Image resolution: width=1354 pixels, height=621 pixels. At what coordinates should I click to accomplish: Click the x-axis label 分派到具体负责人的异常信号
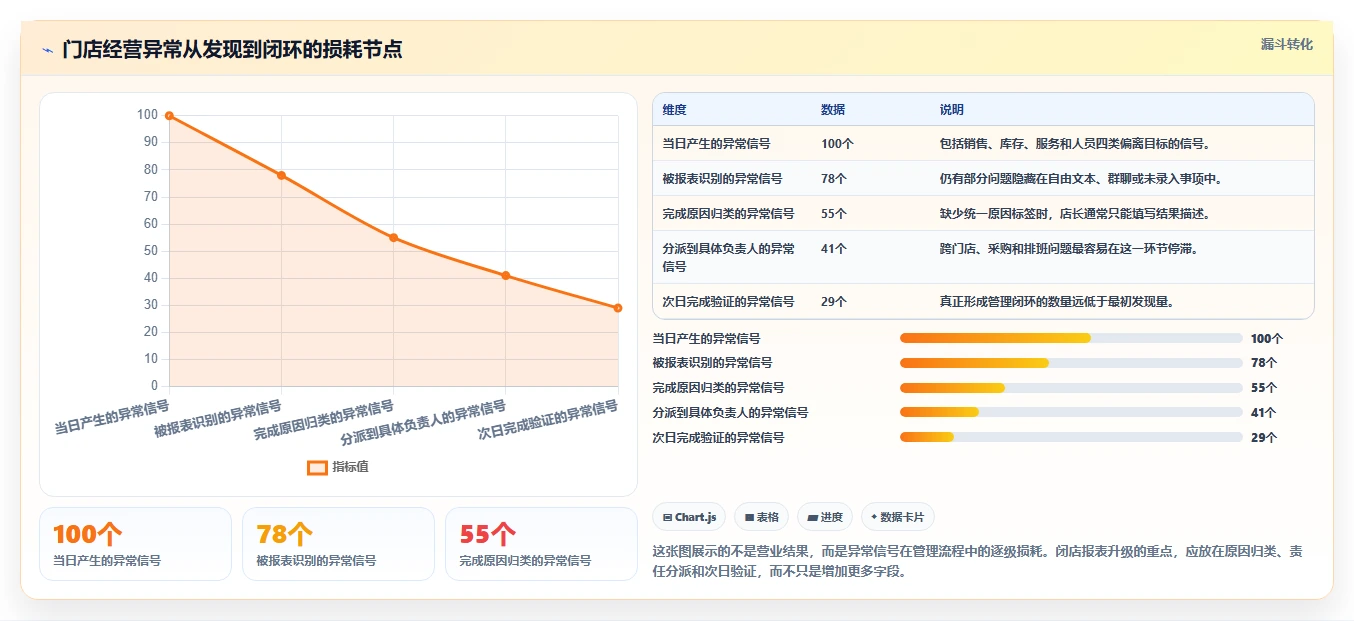pos(424,424)
